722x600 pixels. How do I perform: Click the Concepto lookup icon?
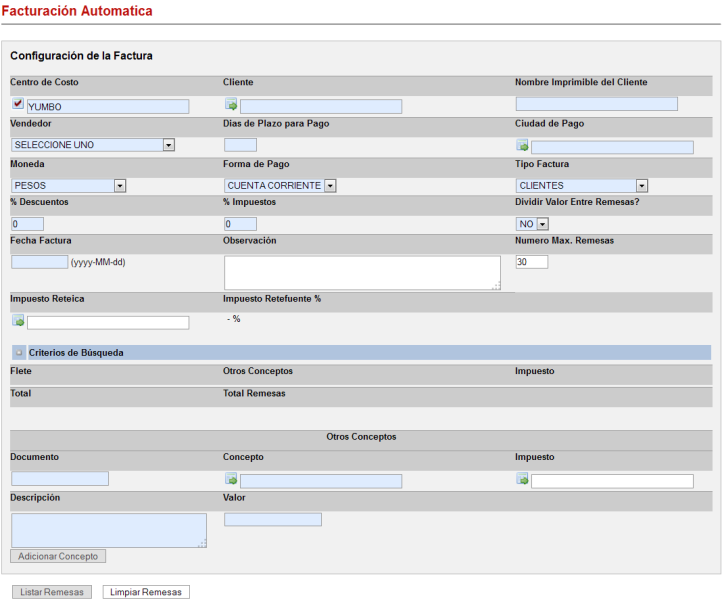231,480
